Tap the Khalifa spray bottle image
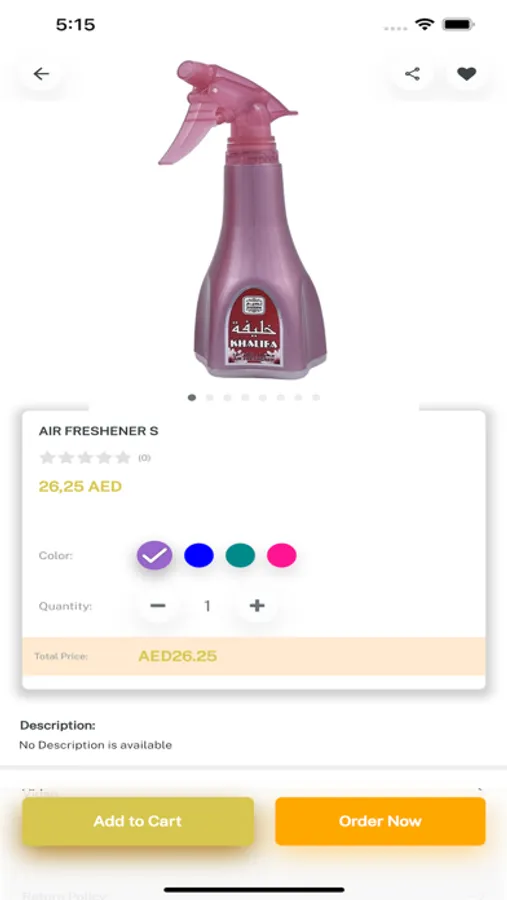 point(243,219)
